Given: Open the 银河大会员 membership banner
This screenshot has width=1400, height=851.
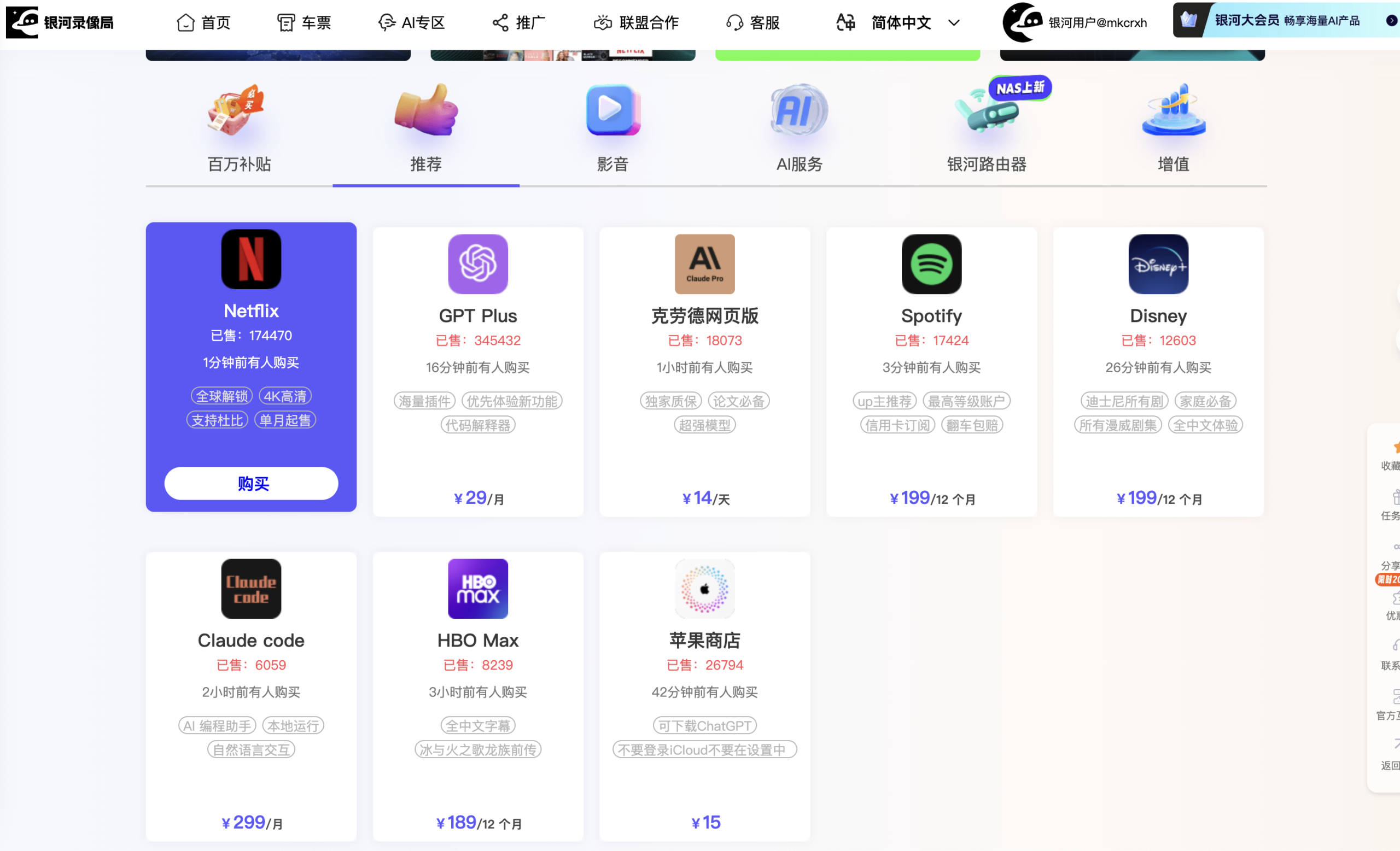Looking at the screenshot, I should (1285, 20).
